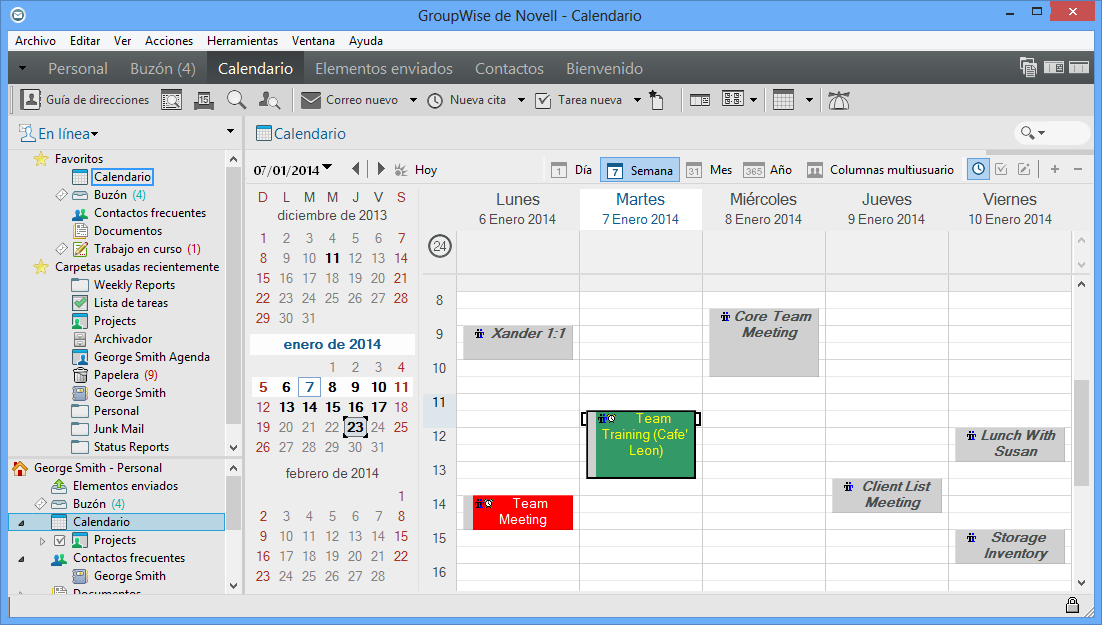1102x625 pixels.
Task: Create a new appointment with Nueva cita
Action: (x=467, y=101)
